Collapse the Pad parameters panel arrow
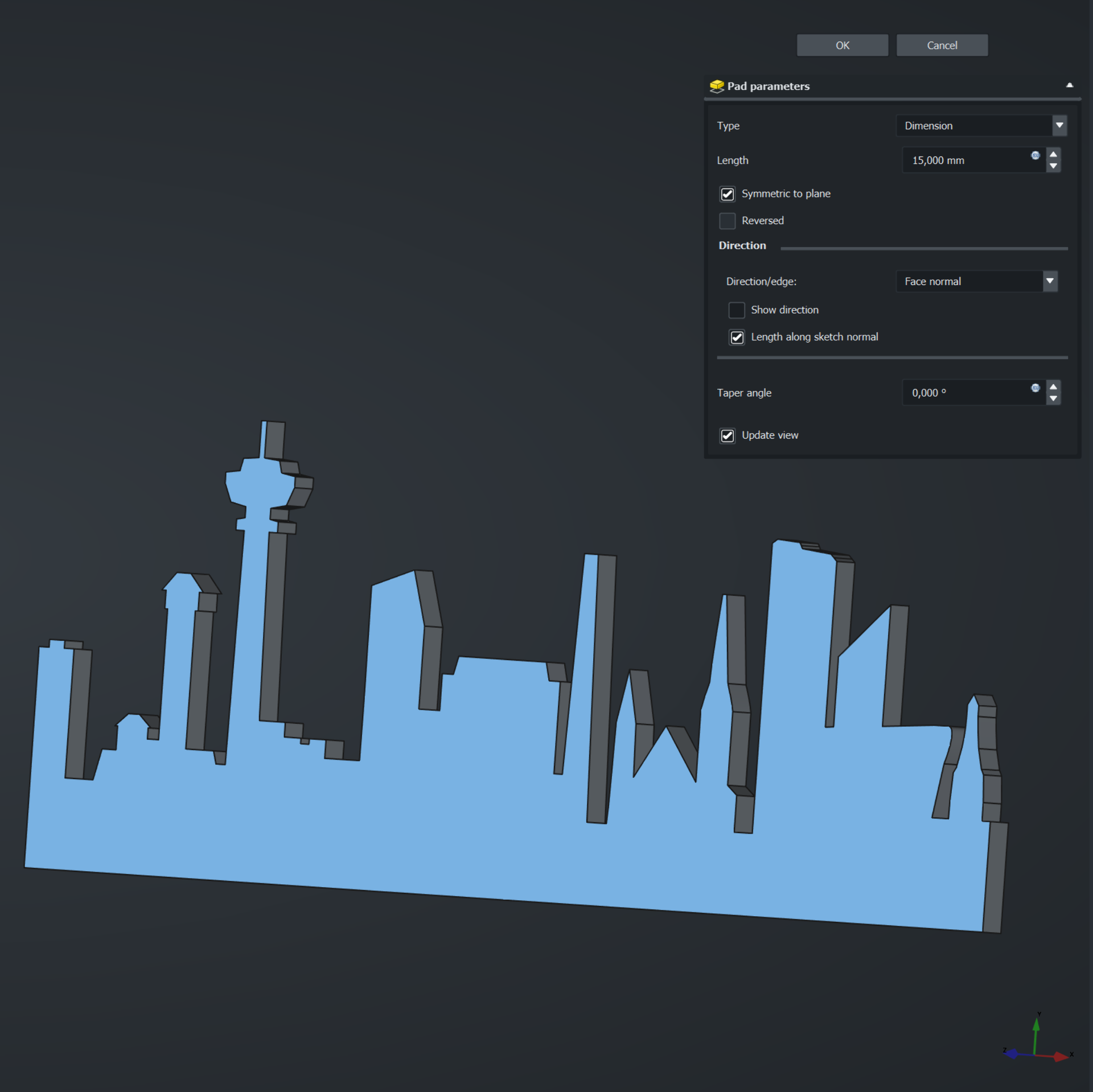This screenshot has width=1093, height=1092. point(1069,85)
